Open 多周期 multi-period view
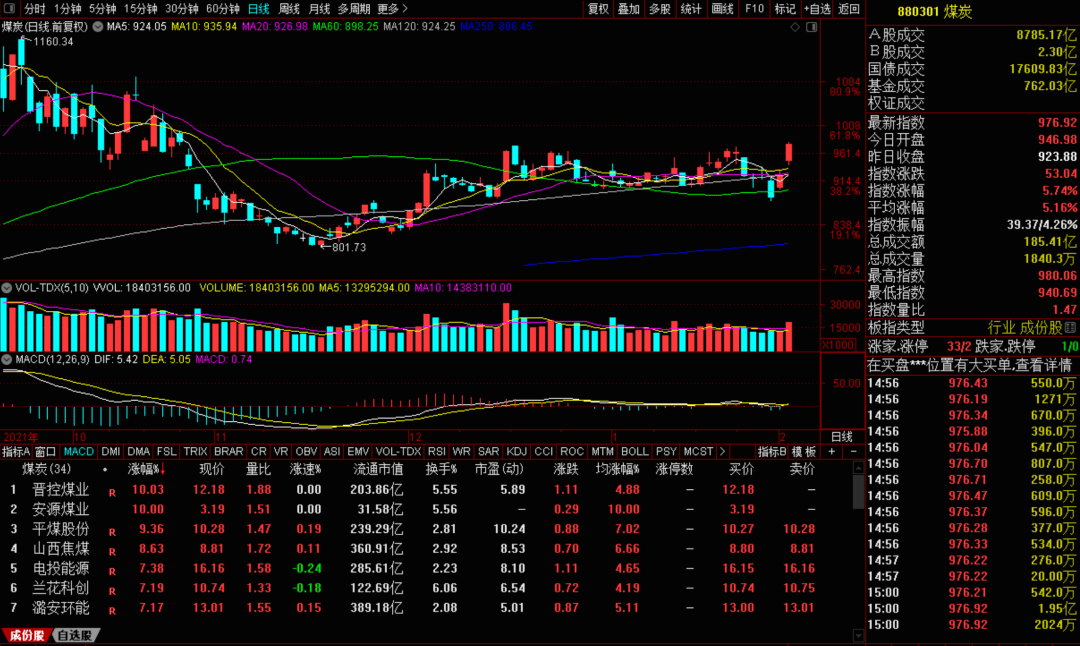Image resolution: width=1080 pixels, height=646 pixels. [x=354, y=9]
